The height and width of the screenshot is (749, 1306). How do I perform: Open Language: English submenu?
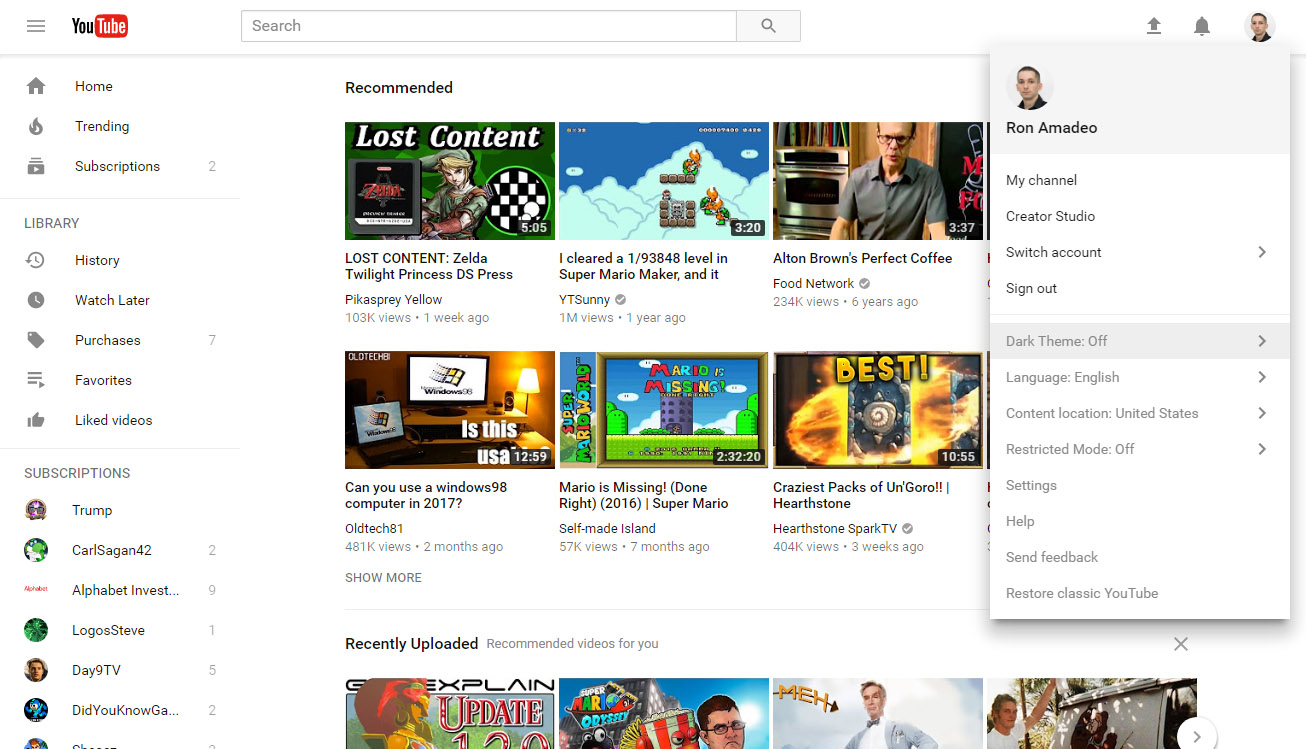coord(1139,377)
